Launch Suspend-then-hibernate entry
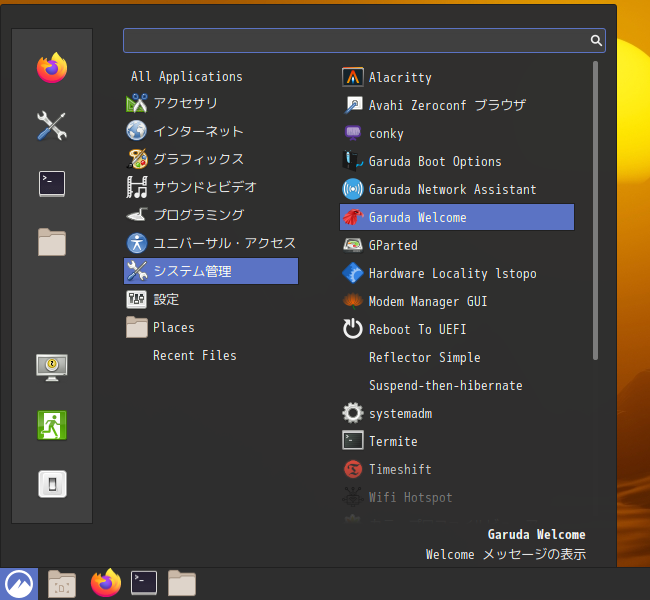 (x=457, y=385)
